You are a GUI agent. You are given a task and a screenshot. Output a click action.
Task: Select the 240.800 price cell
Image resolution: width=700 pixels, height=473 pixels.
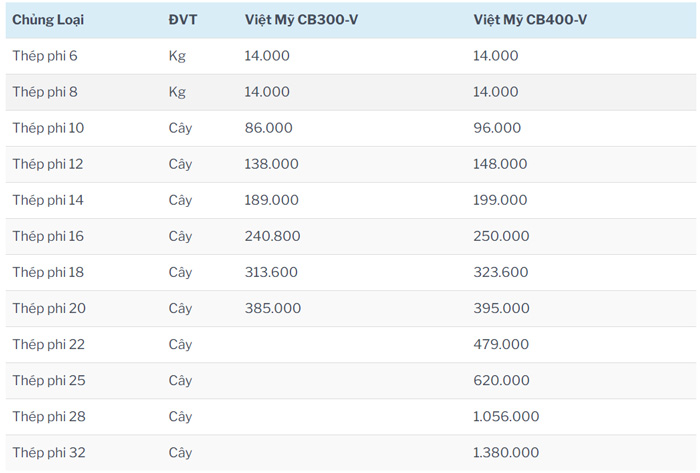tap(272, 236)
